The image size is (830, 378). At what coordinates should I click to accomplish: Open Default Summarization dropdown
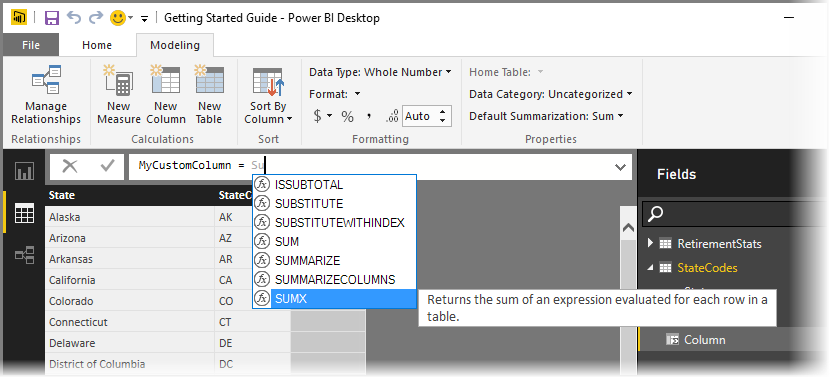(x=546, y=116)
